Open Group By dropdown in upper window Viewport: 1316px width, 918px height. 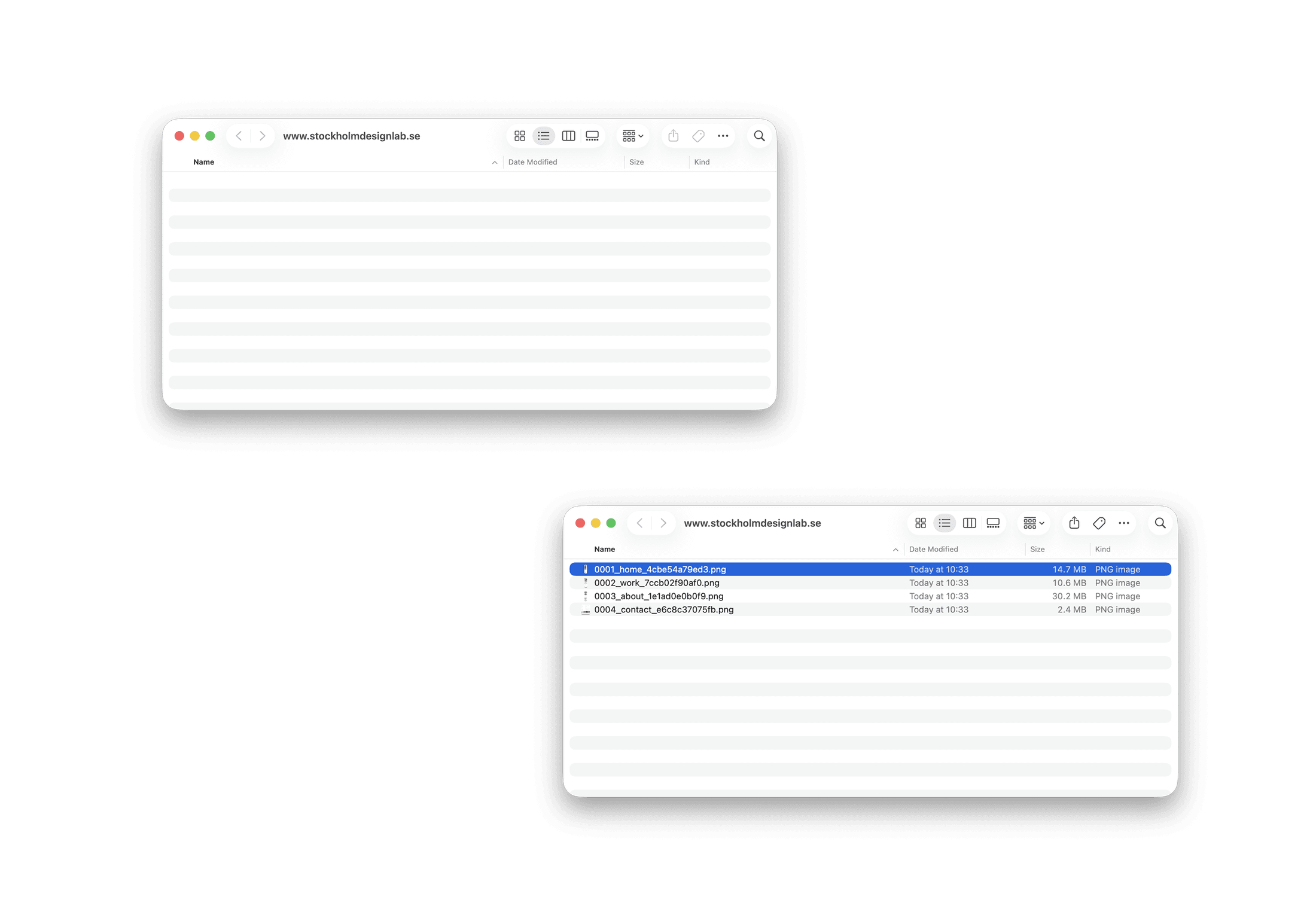click(x=632, y=136)
